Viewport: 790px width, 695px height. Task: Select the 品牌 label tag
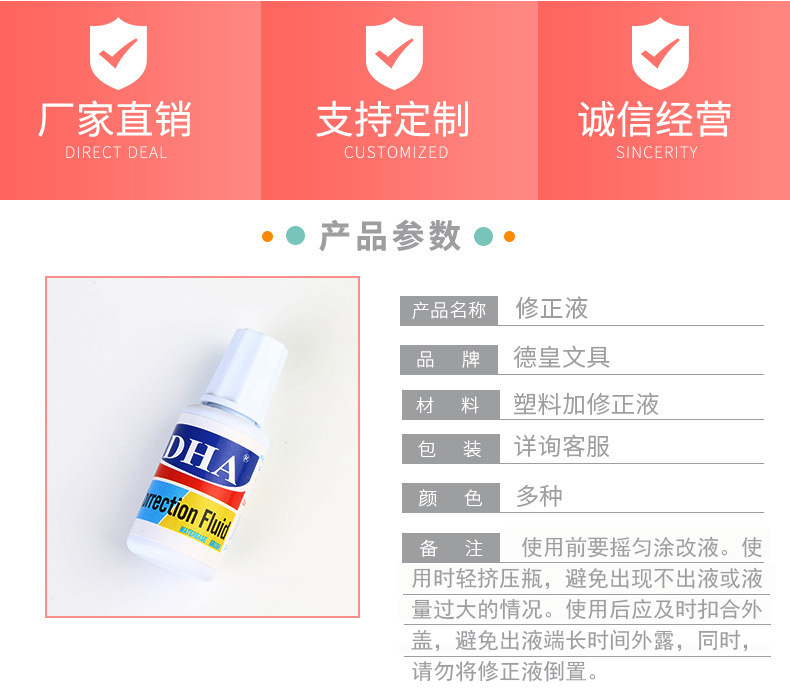point(449,360)
